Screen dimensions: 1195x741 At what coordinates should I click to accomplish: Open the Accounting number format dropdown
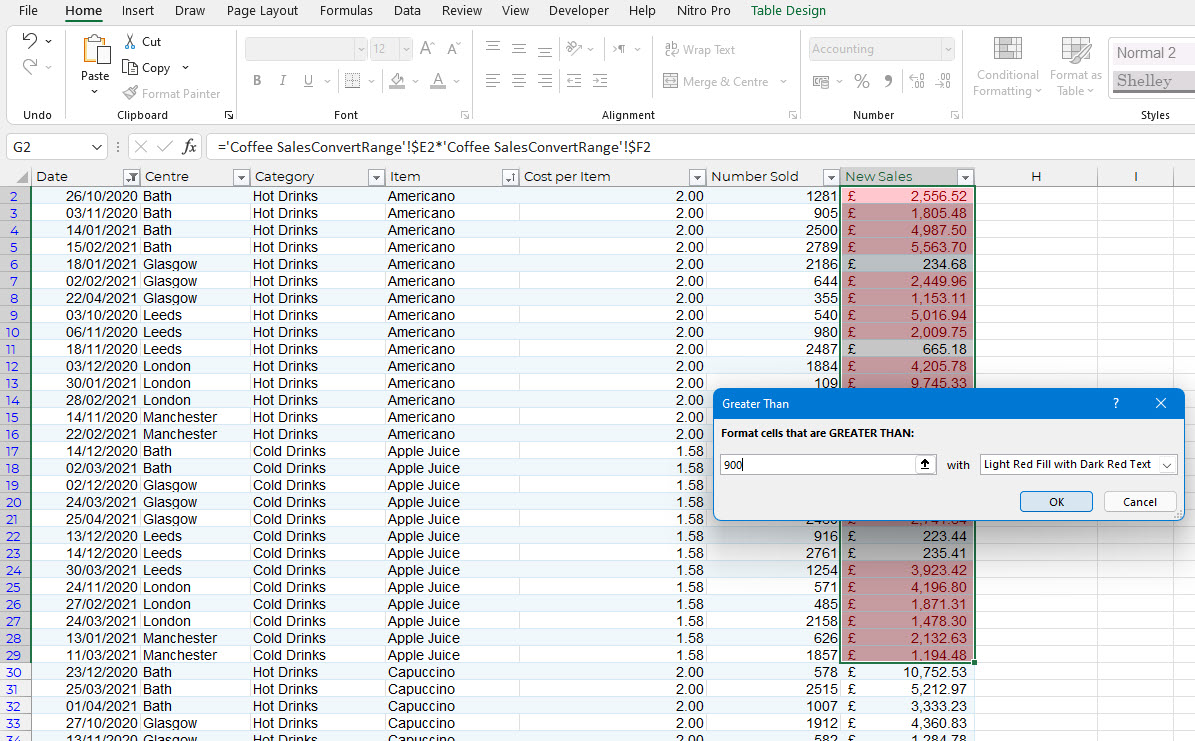coord(947,49)
